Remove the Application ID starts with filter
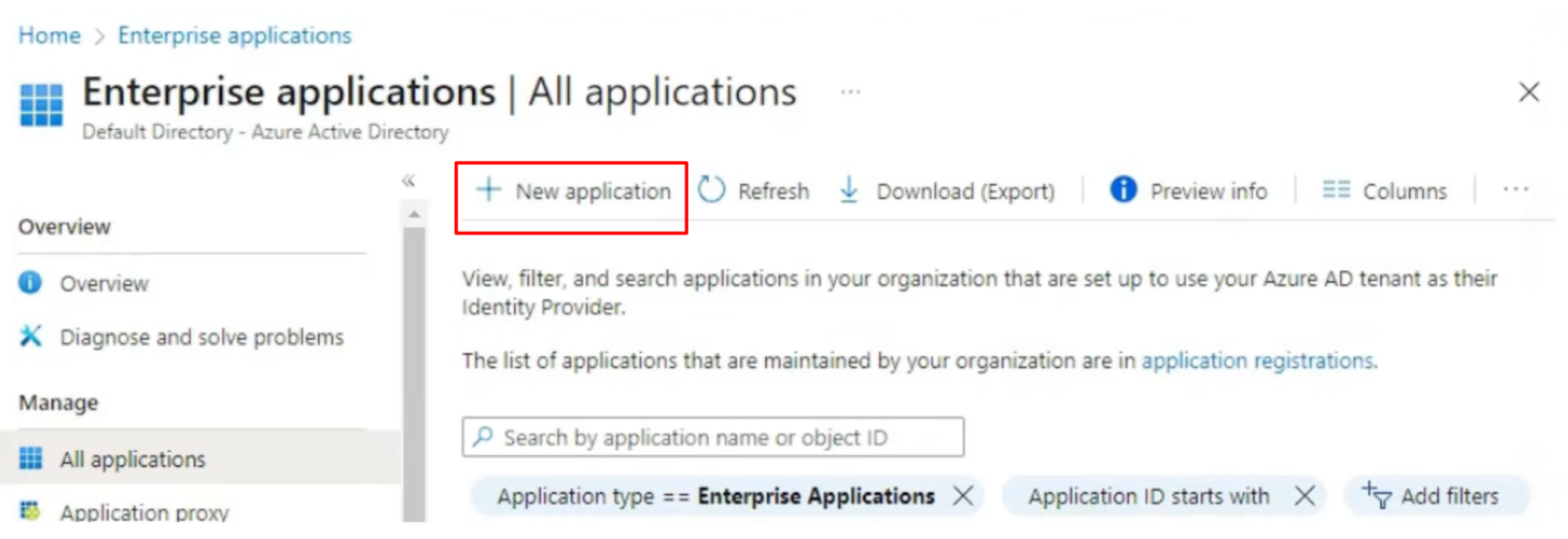The height and width of the screenshot is (539, 1568). 1304,496
